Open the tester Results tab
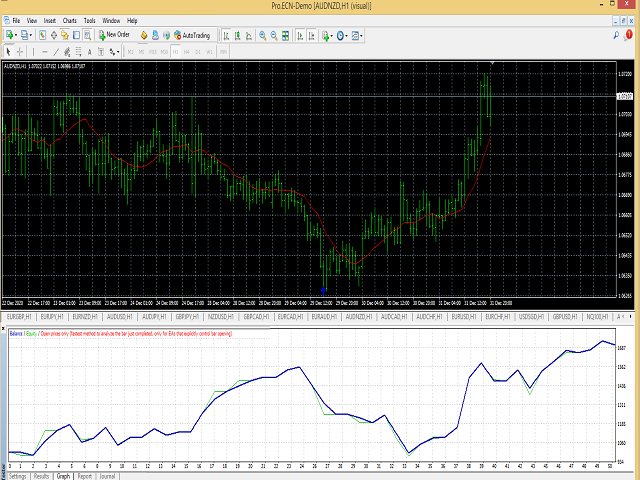This screenshot has width=640, height=480. (41, 476)
